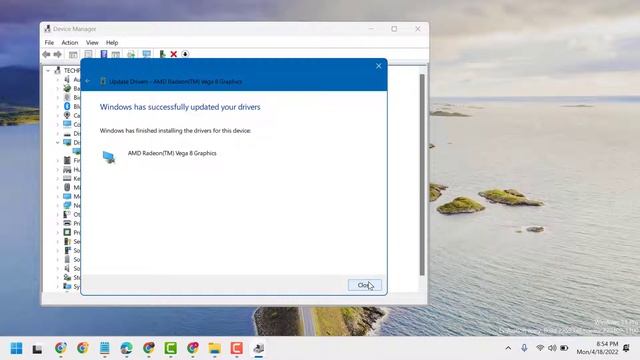Select the Firmware chip icon
Screen dimensions: 640x360
67,160
